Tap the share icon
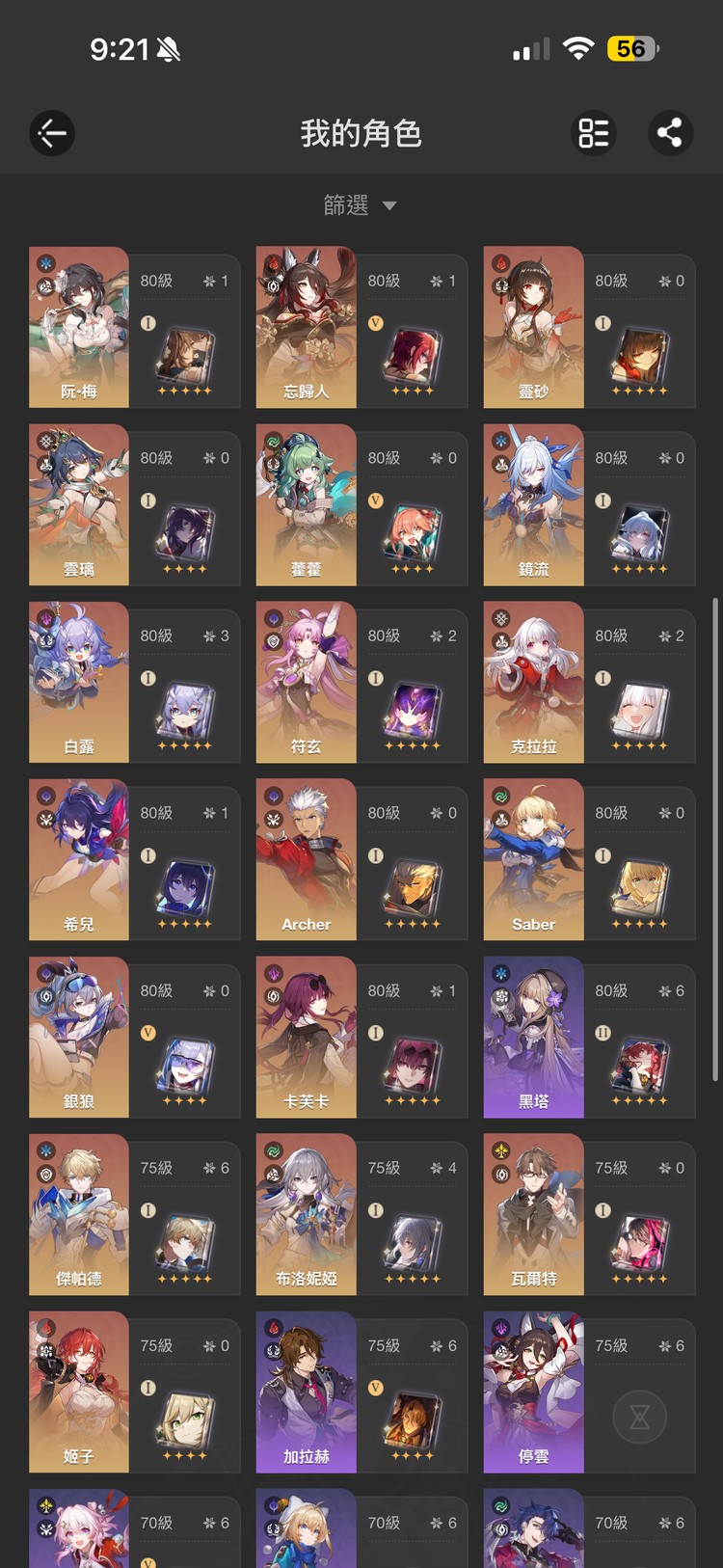 point(670,133)
